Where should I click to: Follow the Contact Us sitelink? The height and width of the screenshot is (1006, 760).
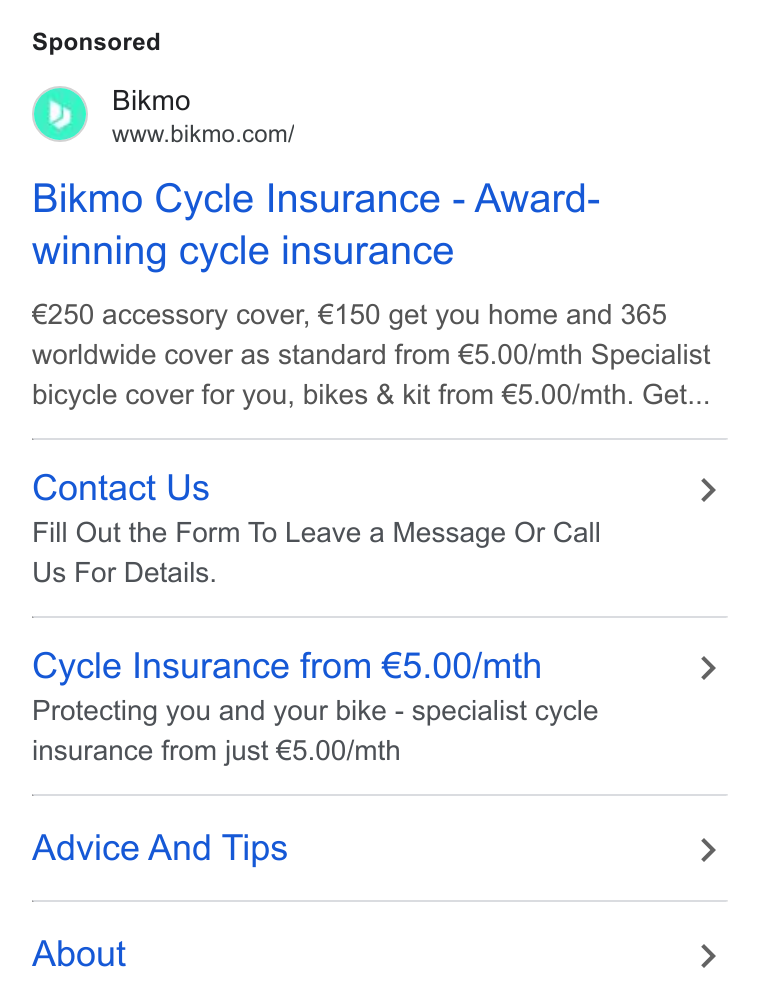pos(121,488)
